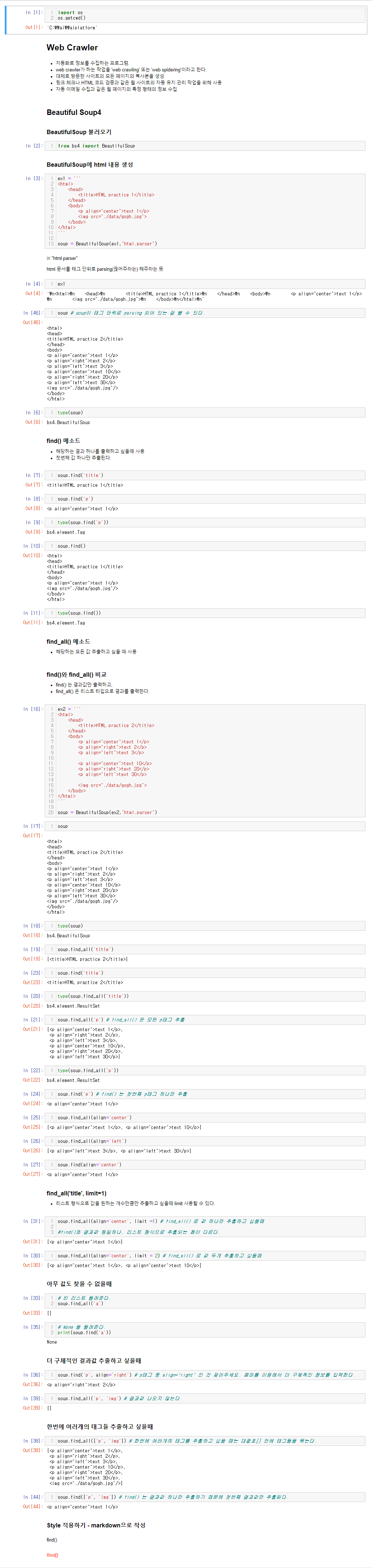This screenshot has width=372, height=1568.
Task: Select the In [26] find_all(align='left') cell
Action: click(x=205, y=1141)
